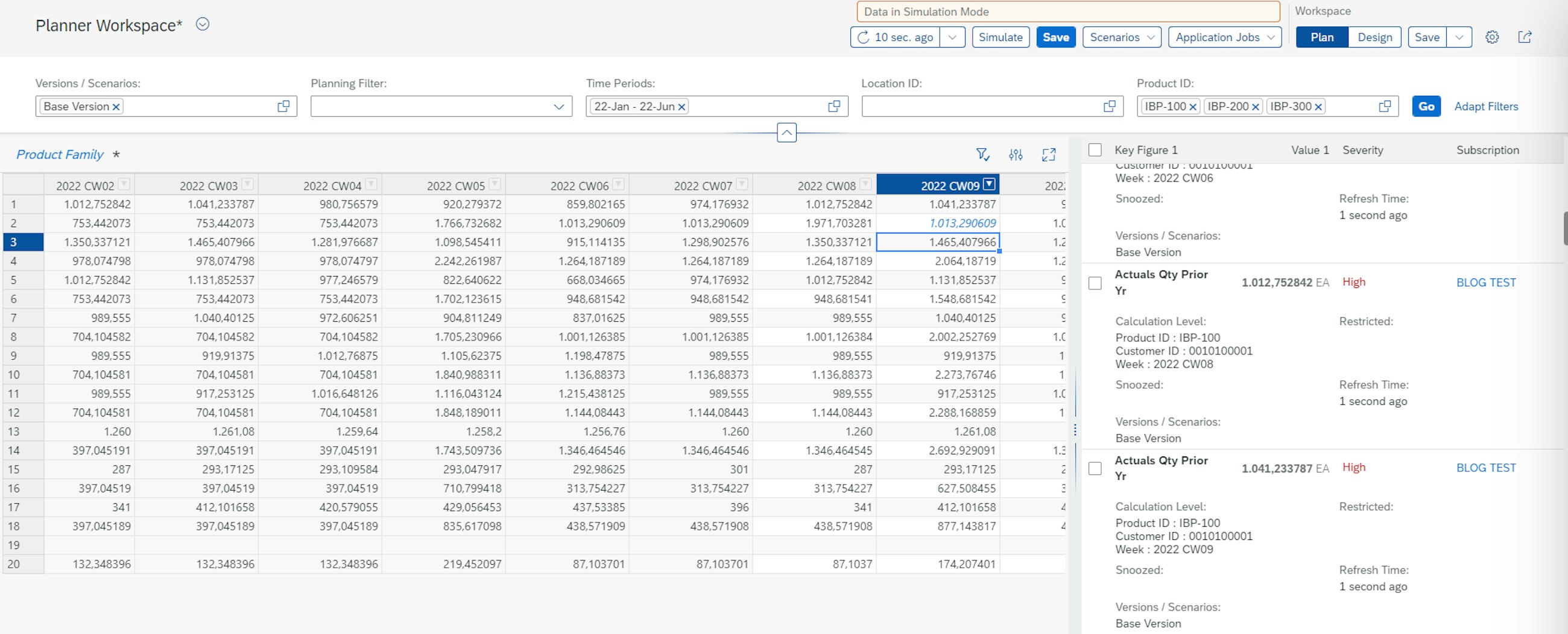This screenshot has width=1568, height=634.
Task: Expand the Scenarios dropdown menu
Action: click(x=1121, y=37)
